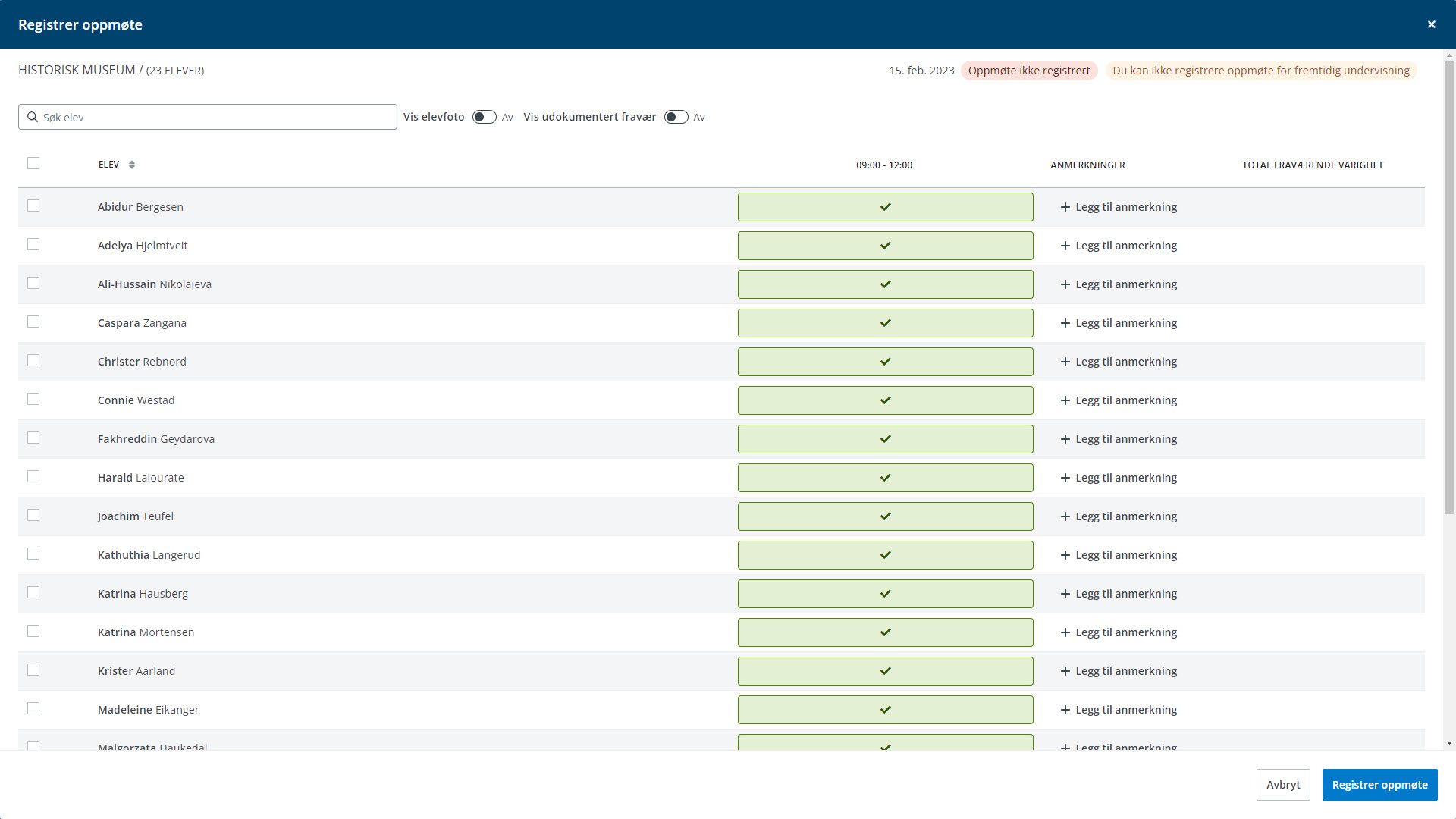The height and width of the screenshot is (819, 1456).
Task: Select the checkbox for Madeleine Eikanger
Action: coord(33,708)
